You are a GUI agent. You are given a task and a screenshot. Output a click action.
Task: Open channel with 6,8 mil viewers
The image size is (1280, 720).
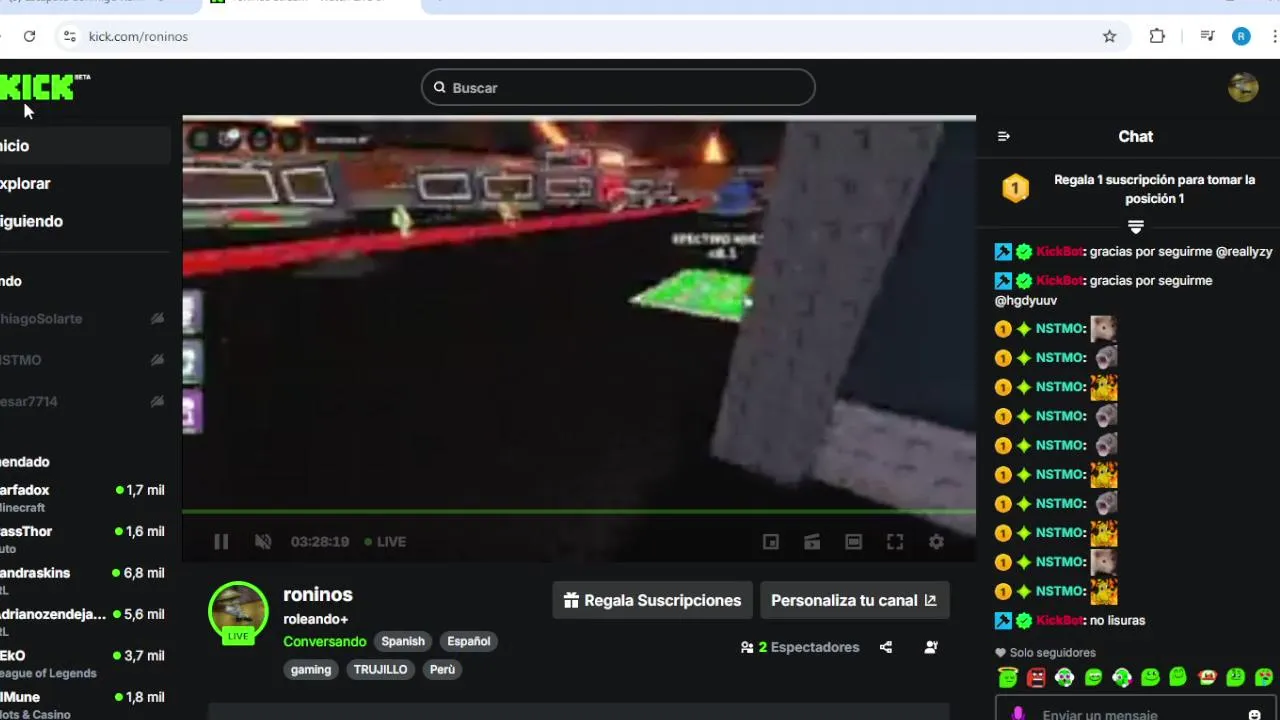[85, 581]
